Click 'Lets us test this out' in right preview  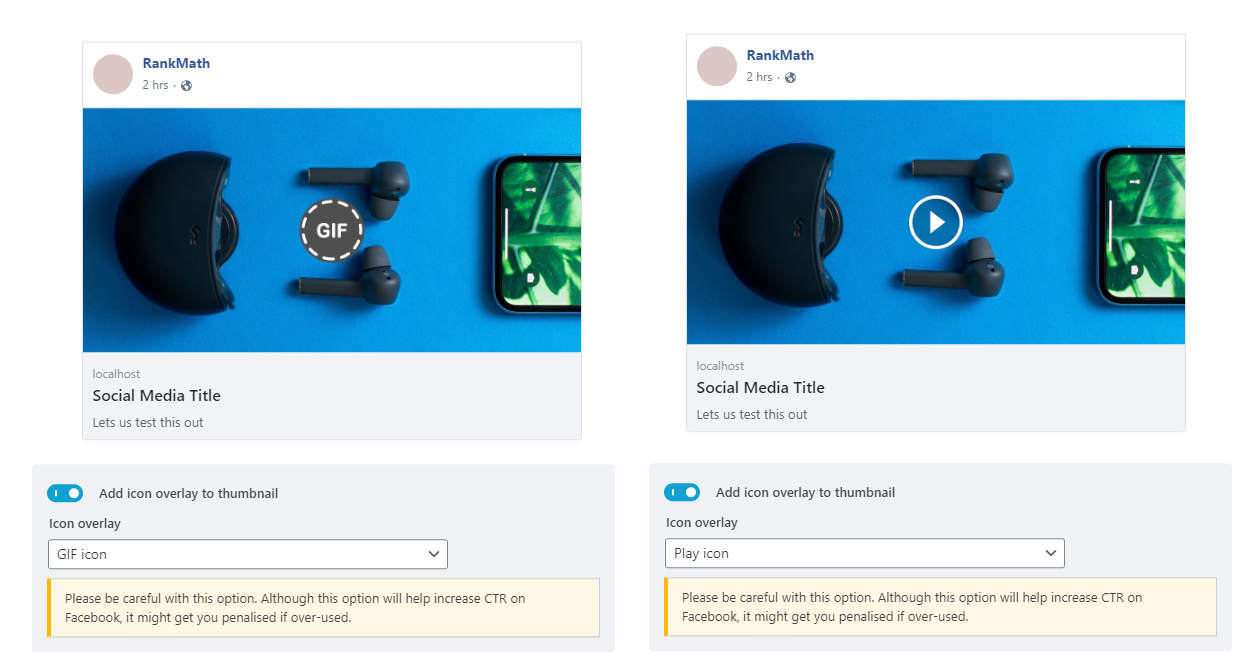point(751,414)
